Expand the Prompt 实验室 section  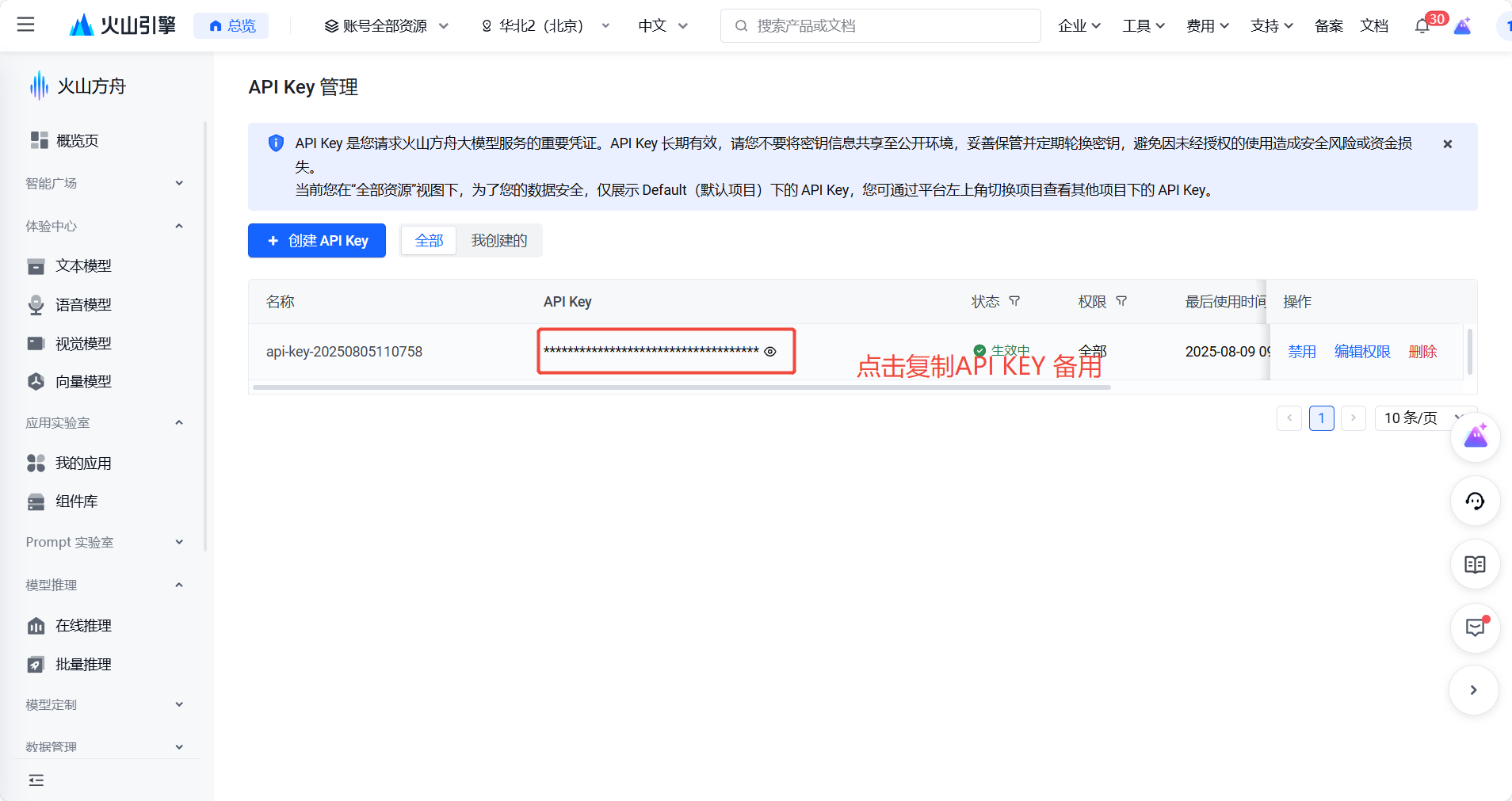click(104, 542)
